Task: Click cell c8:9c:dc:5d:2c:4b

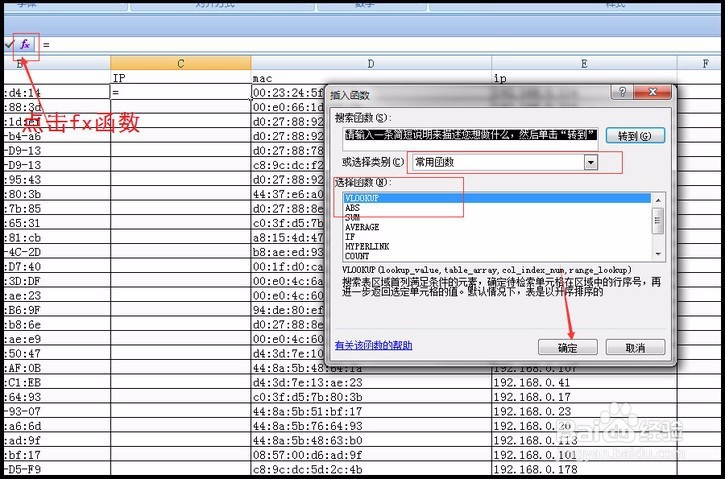Action: point(371,469)
